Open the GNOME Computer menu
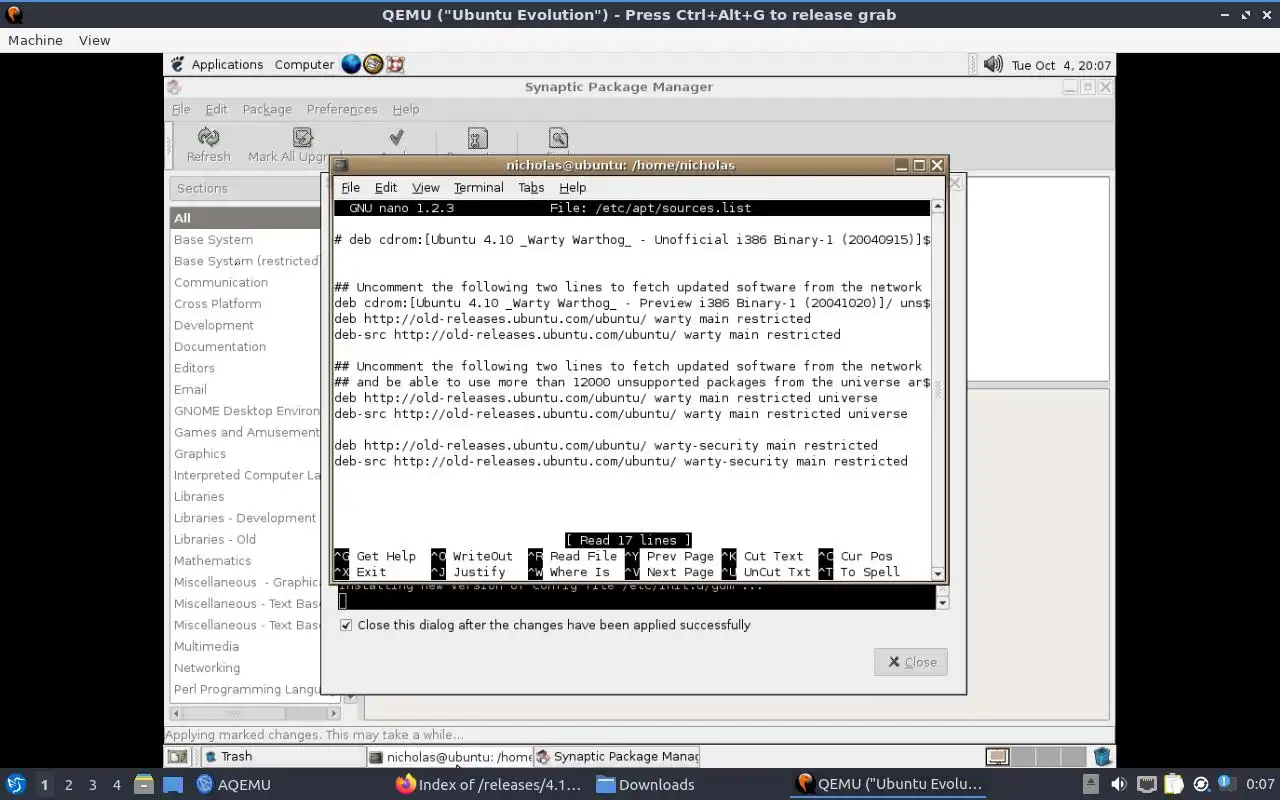The image size is (1280, 800). pyautogui.click(x=304, y=64)
